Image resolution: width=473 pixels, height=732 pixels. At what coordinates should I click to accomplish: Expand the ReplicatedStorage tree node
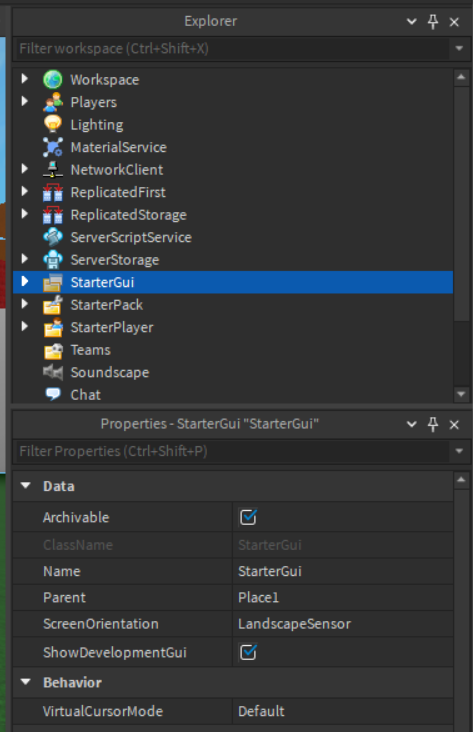click(x=25, y=214)
